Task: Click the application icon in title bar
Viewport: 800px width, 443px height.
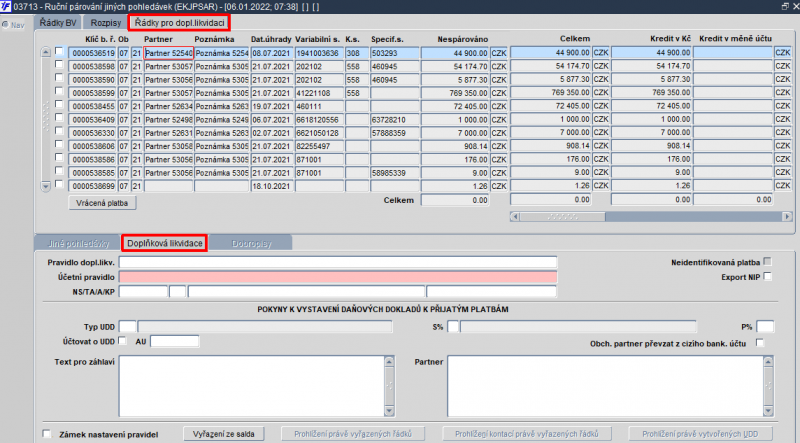Action: click(x=6, y=6)
